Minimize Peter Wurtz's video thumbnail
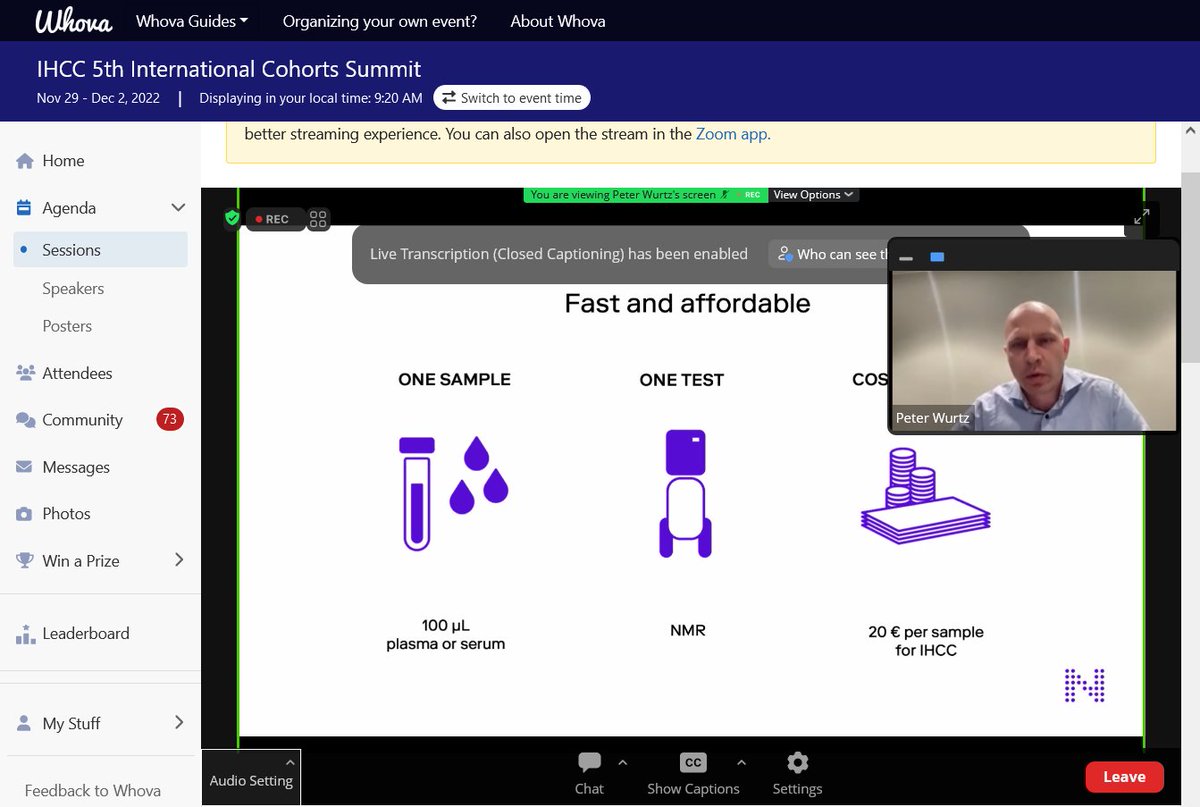The image size is (1200, 807). [906, 258]
